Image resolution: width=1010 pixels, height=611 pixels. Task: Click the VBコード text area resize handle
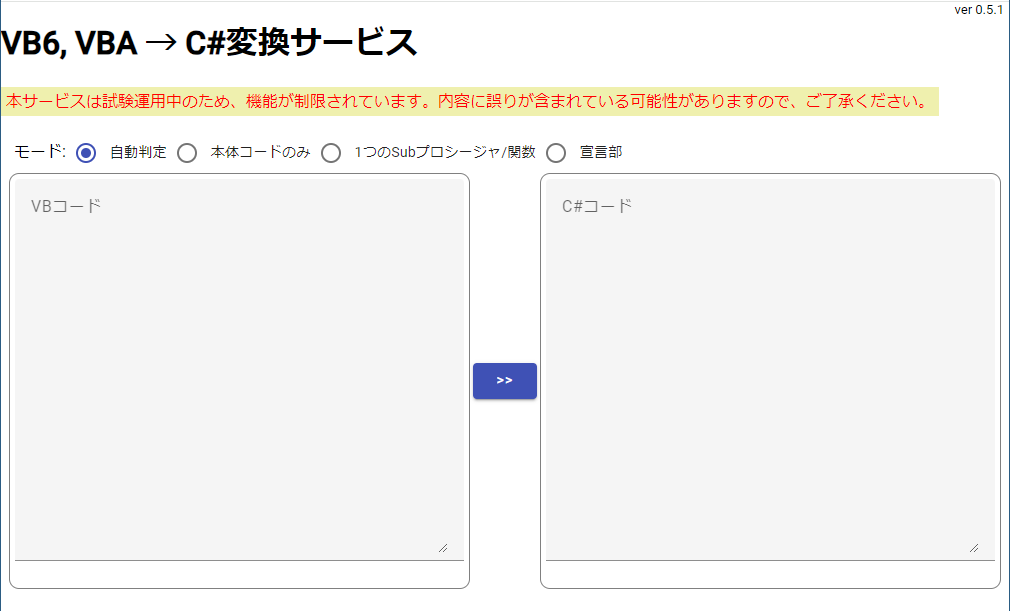[443, 548]
